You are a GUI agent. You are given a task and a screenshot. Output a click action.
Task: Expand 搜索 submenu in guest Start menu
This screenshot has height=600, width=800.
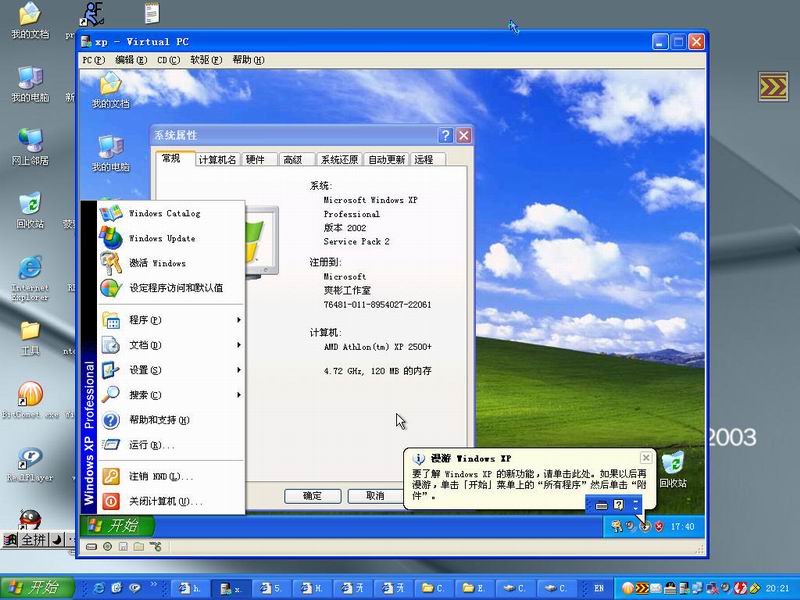pos(171,395)
